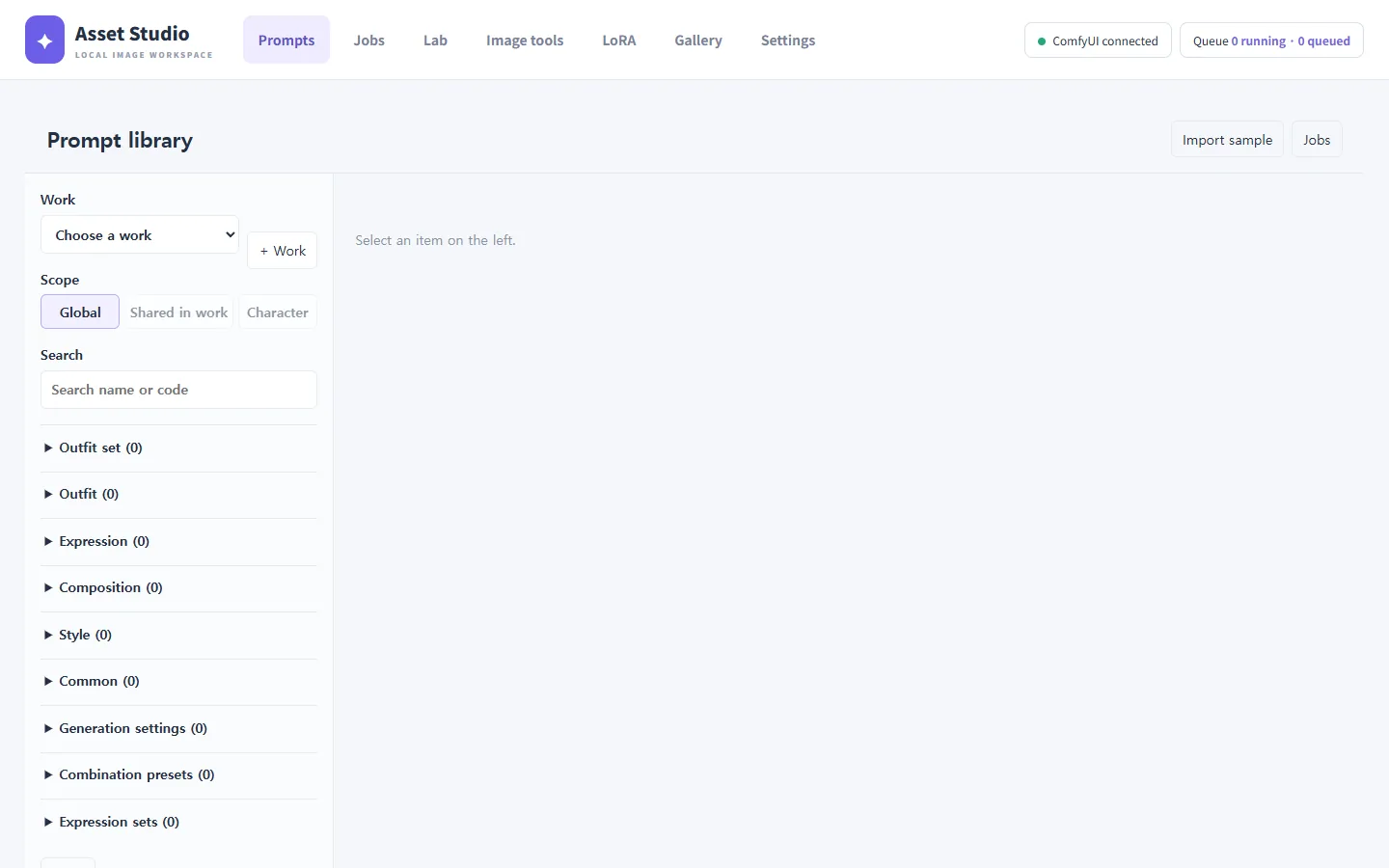This screenshot has width=1389, height=868.
Task: Switch to the Jobs tab in navigation
Action: [x=368, y=40]
